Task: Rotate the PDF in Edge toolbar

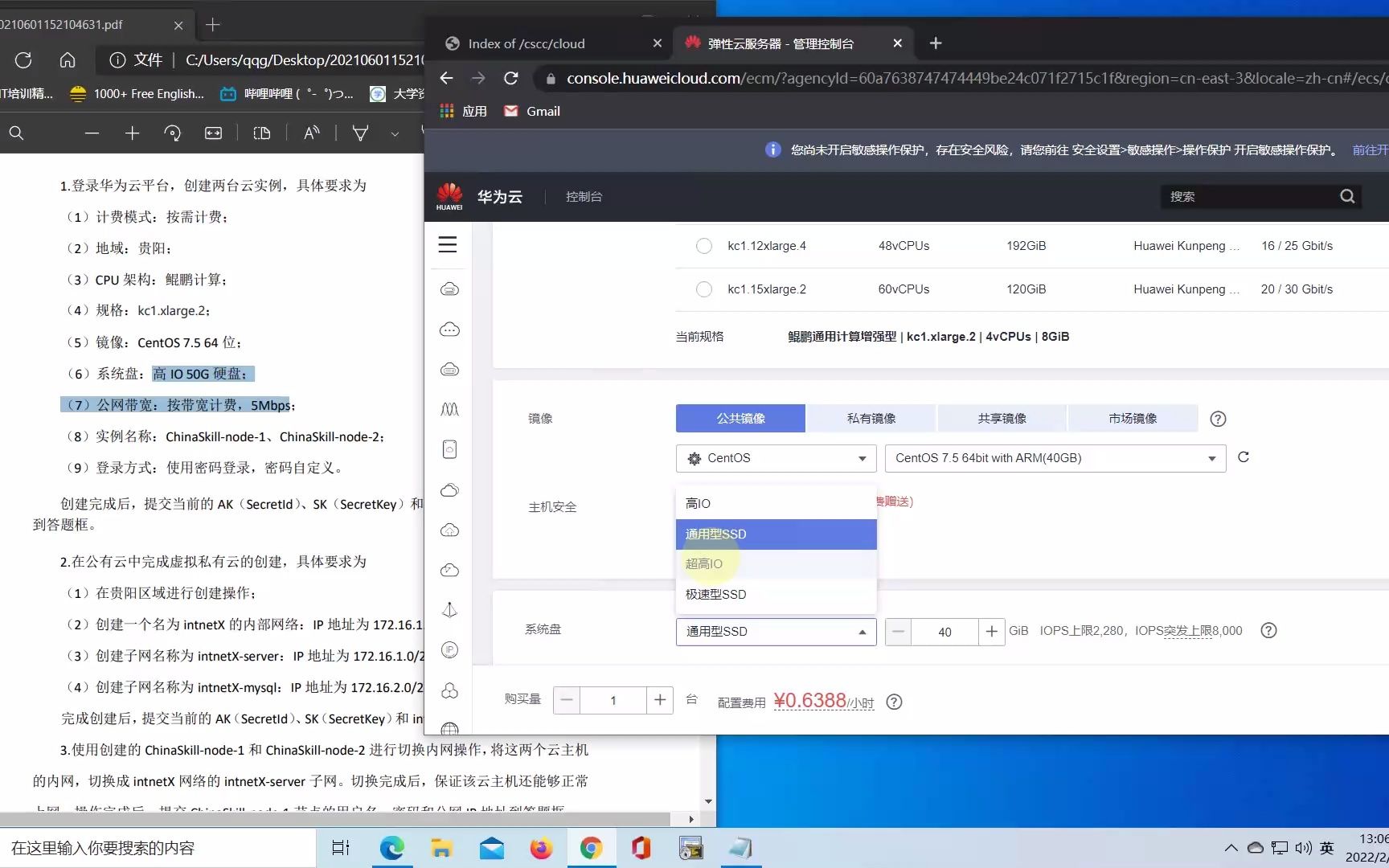Action: [172, 133]
